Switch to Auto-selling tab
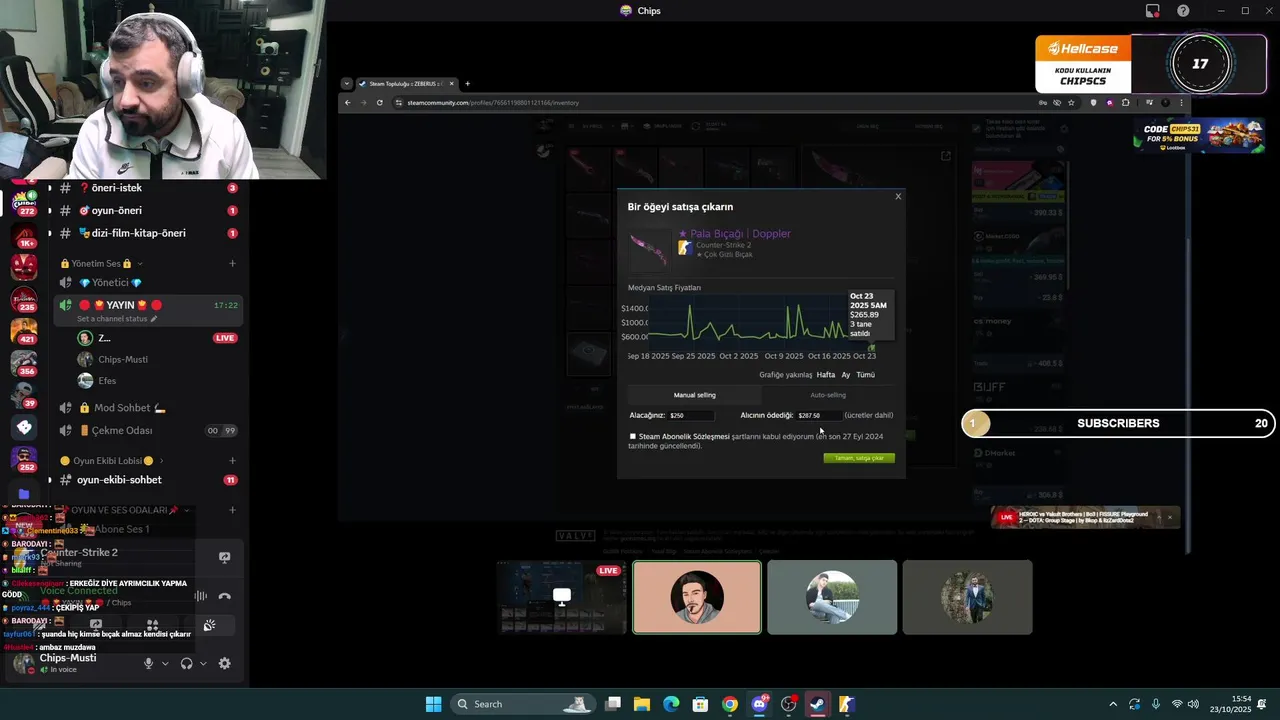 click(x=828, y=395)
